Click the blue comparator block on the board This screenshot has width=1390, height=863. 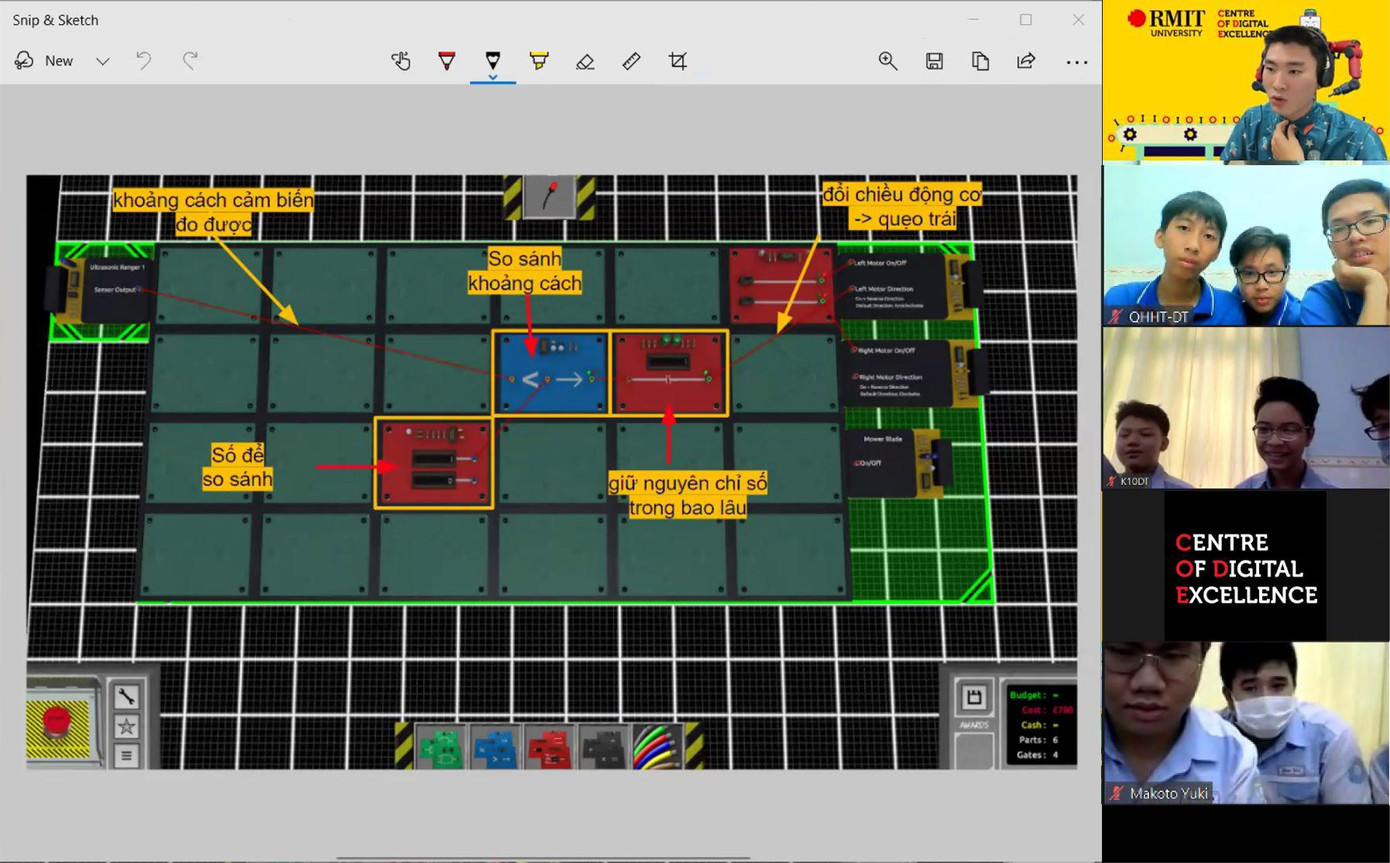click(x=552, y=372)
